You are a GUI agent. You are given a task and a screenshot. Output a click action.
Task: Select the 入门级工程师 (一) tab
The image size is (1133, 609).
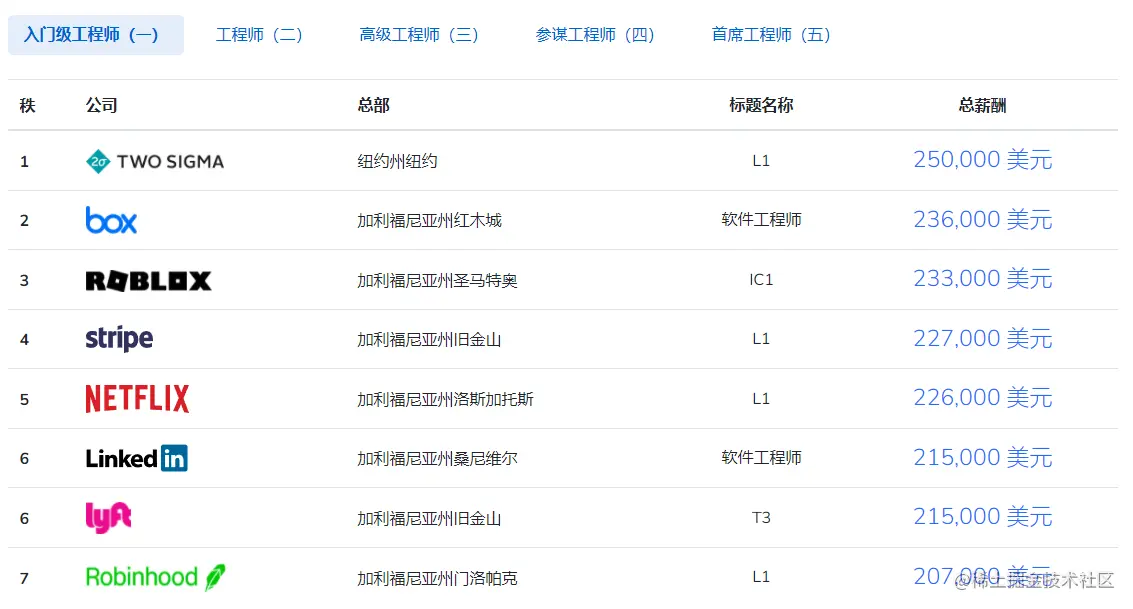(95, 35)
